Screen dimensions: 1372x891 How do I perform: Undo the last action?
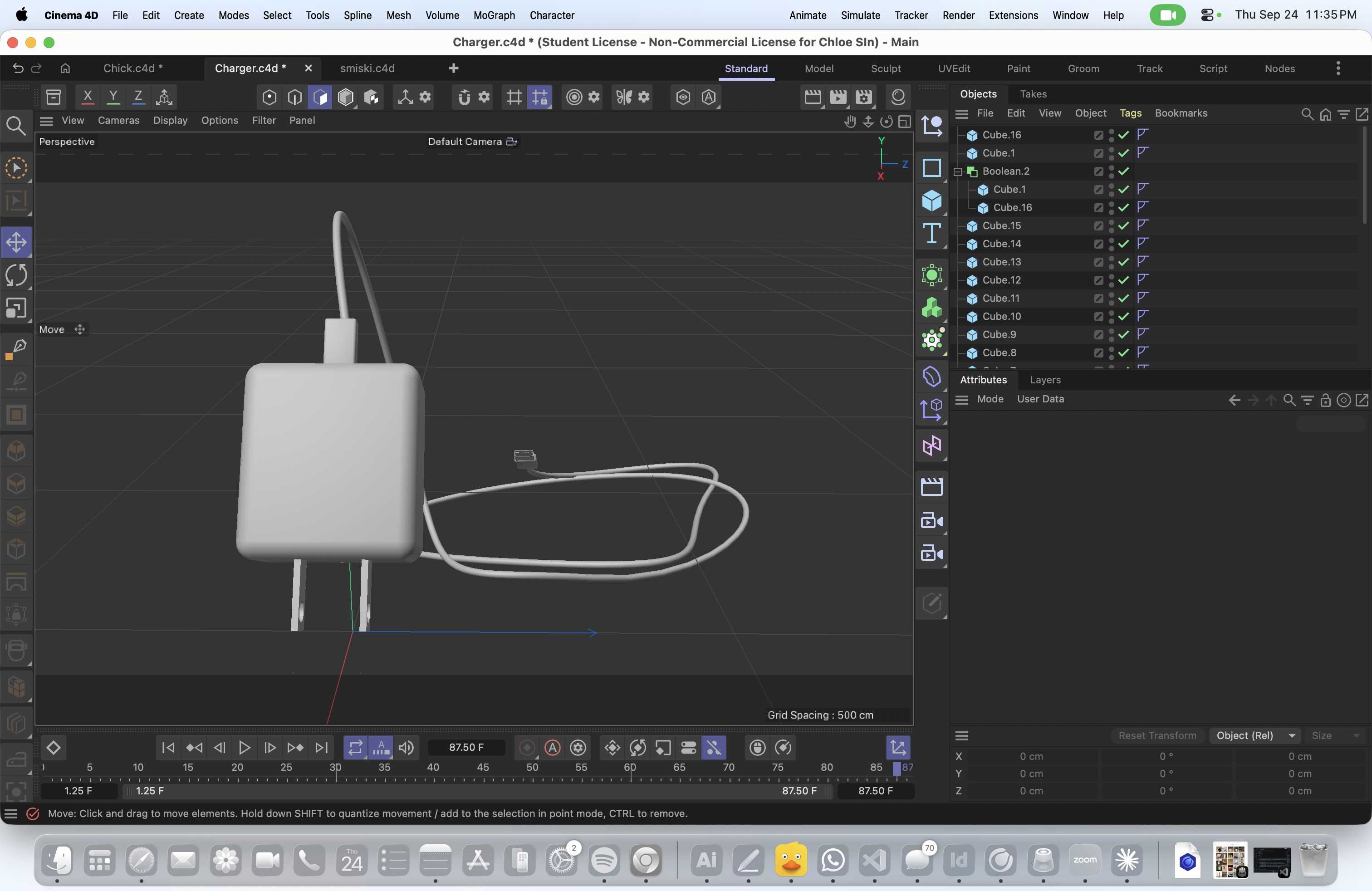[18, 68]
